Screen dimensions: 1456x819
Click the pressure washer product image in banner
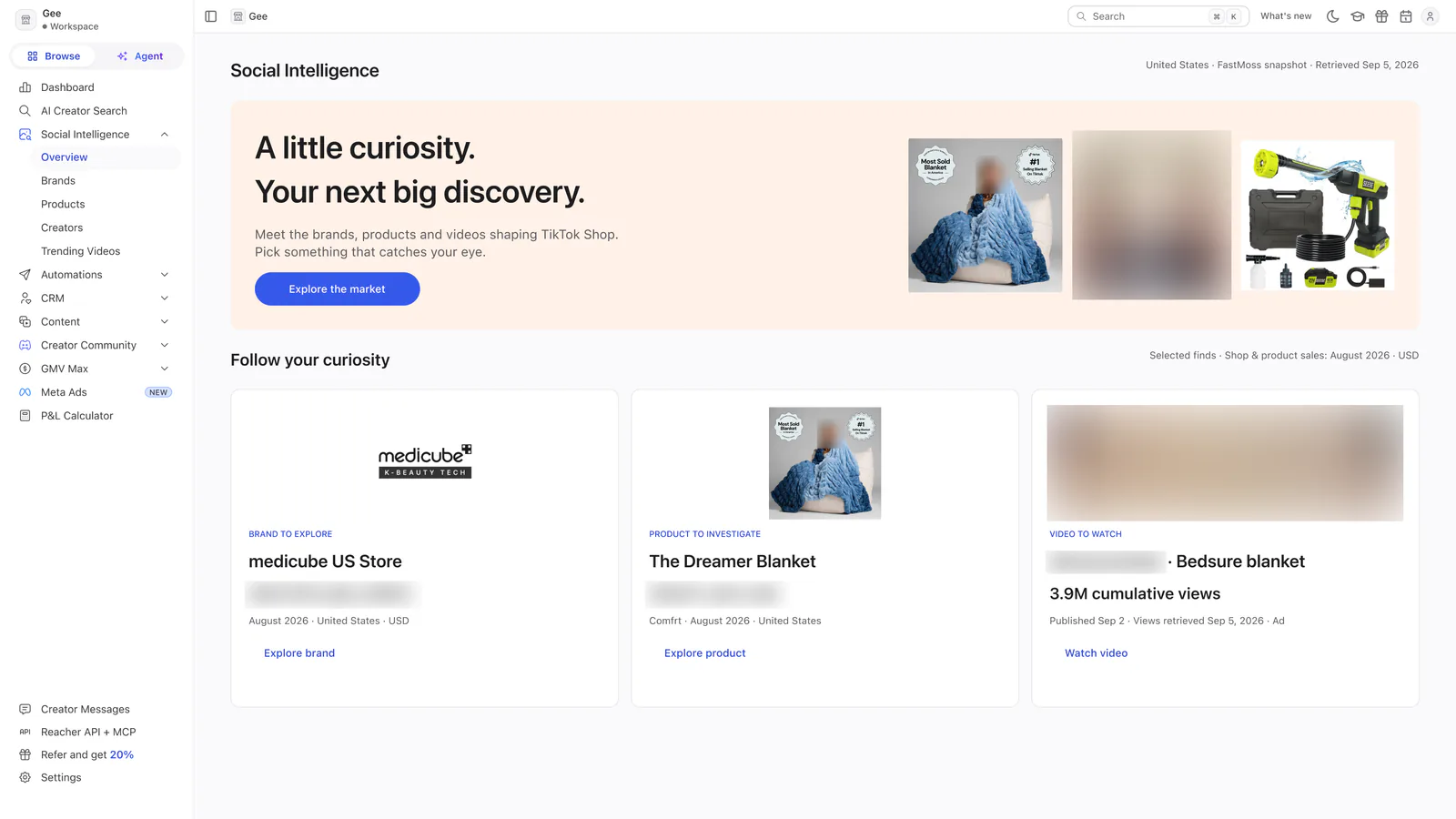(1318, 216)
